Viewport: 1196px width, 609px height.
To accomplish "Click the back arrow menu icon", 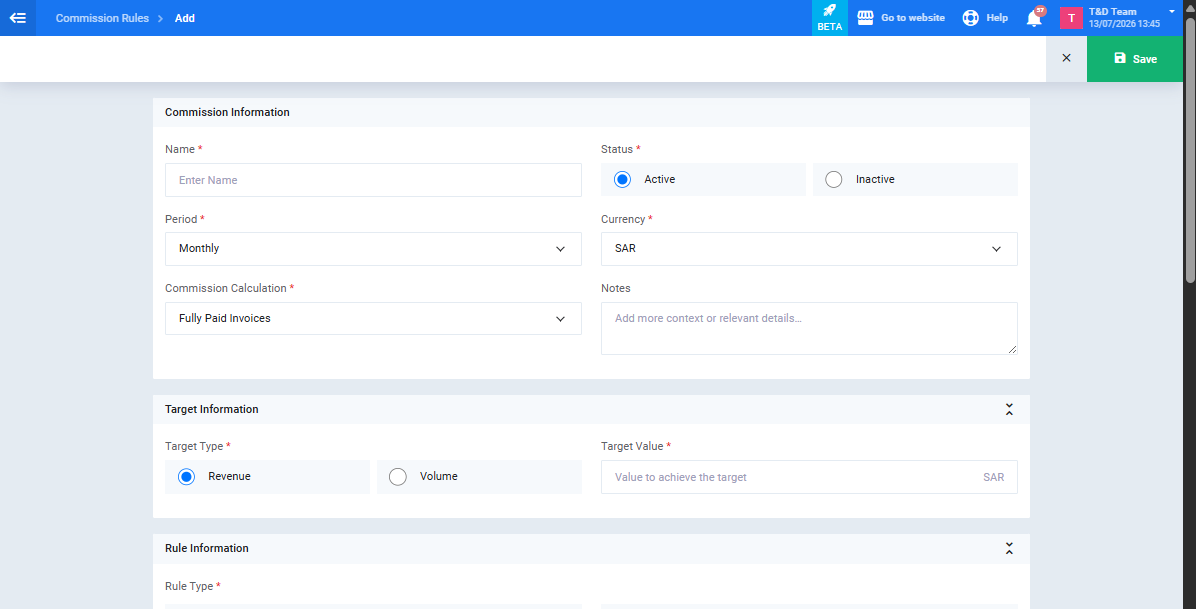I will [x=18, y=18].
